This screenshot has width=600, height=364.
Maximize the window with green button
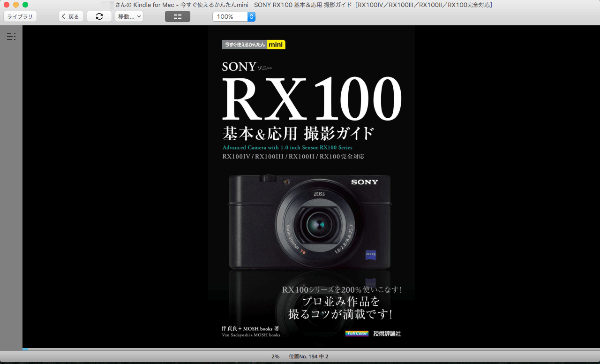tap(25, 5)
